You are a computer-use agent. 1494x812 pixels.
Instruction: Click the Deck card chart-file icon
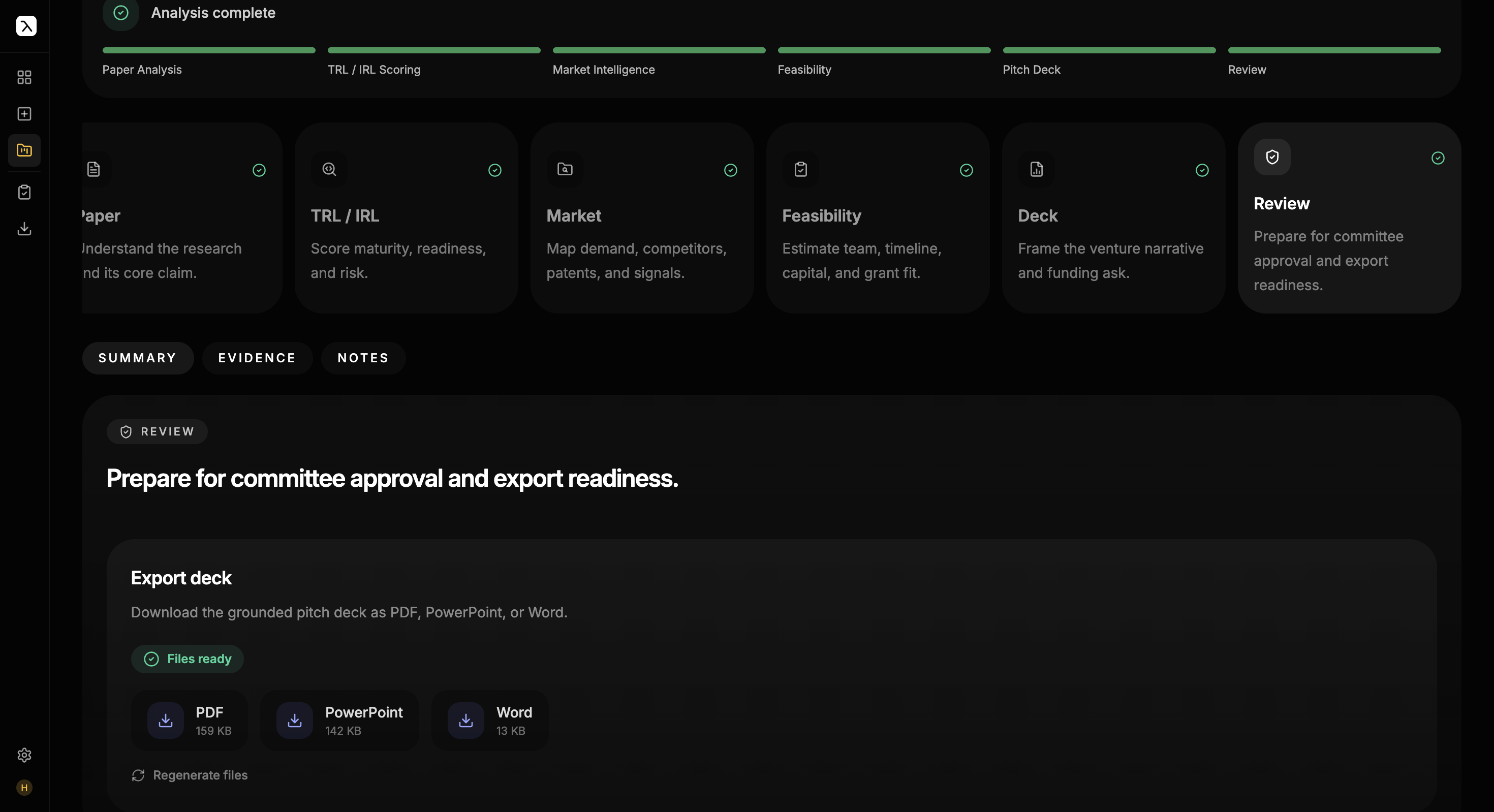[x=1037, y=169]
